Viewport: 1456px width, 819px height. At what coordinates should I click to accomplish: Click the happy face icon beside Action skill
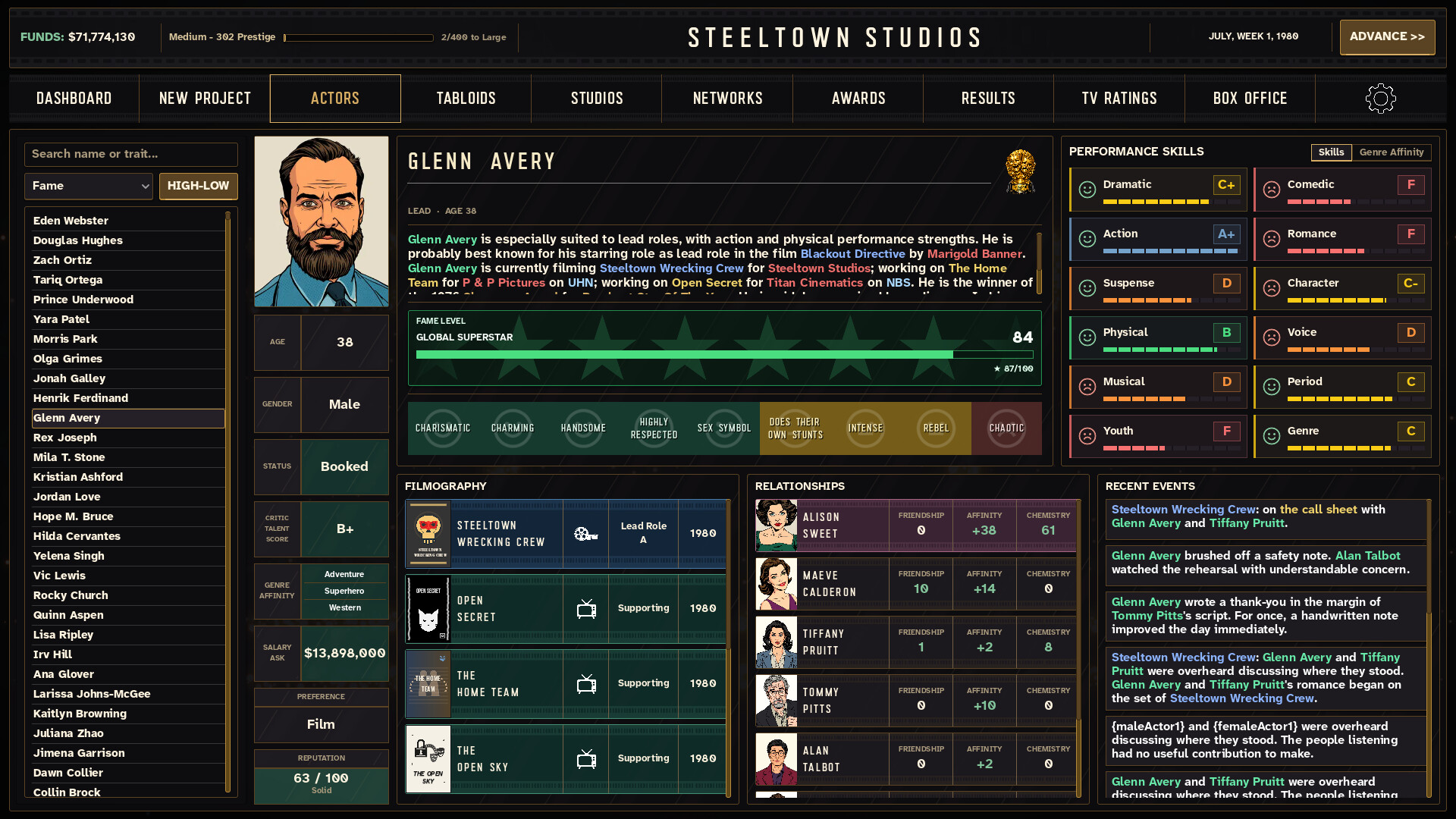[1087, 239]
